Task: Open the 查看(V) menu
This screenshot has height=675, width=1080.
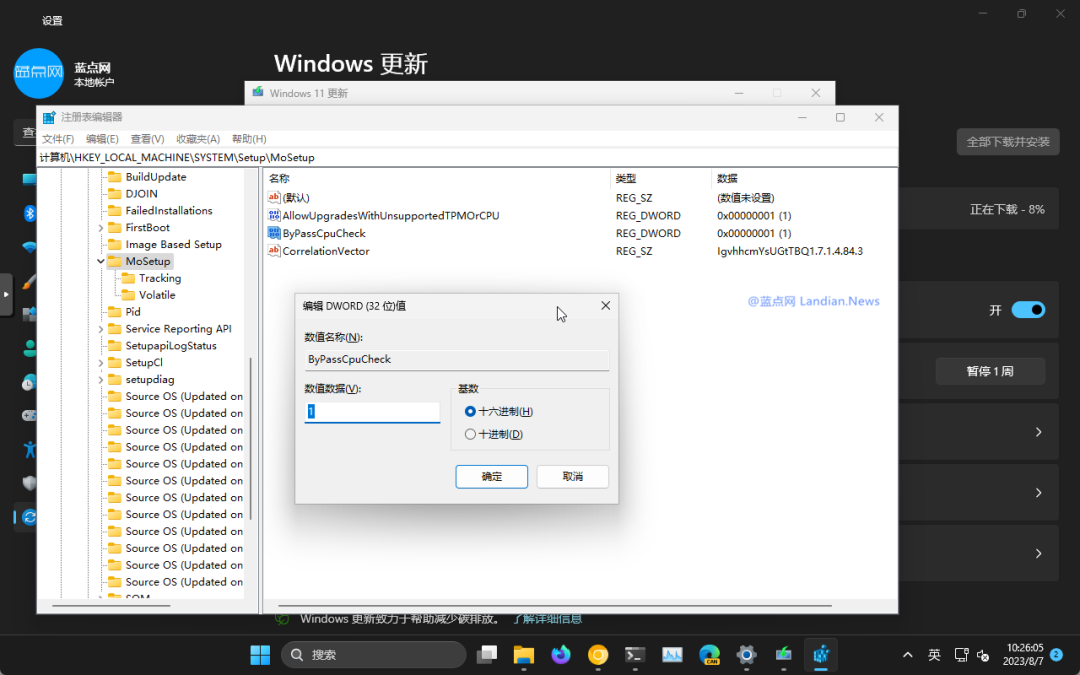Action: pyautogui.click(x=147, y=139)
